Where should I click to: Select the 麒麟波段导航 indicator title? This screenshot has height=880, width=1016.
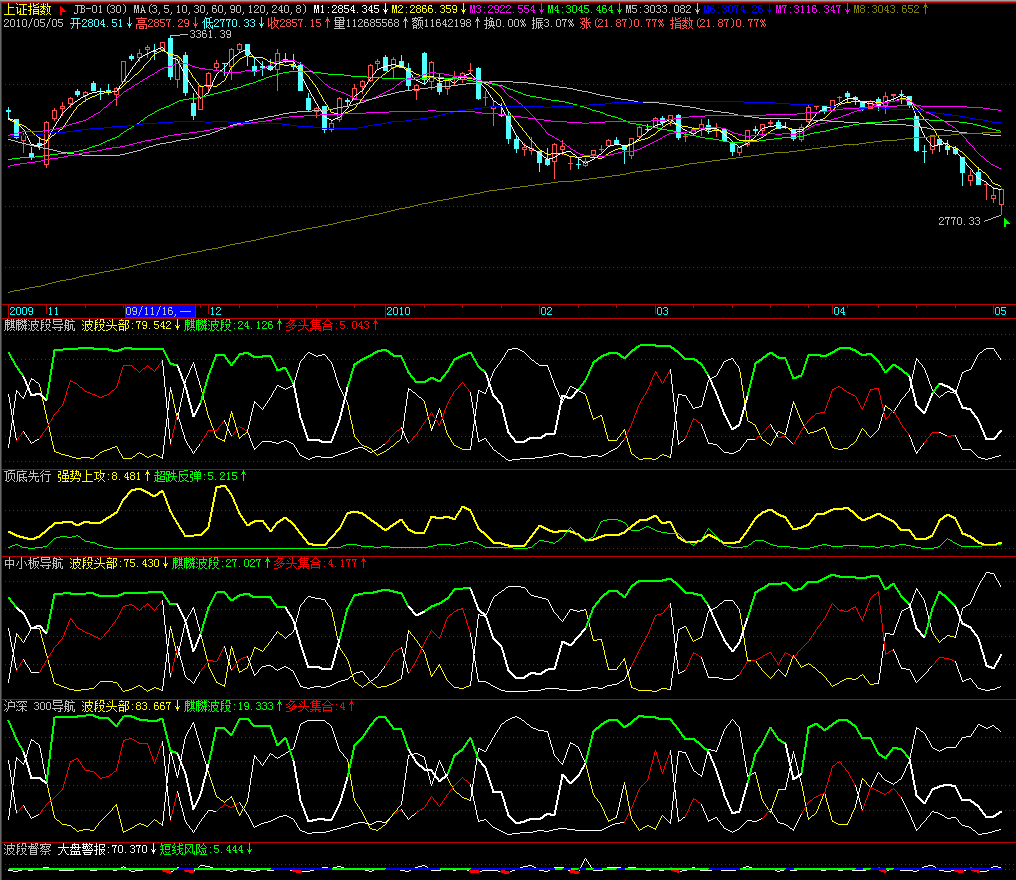point(39,325)
